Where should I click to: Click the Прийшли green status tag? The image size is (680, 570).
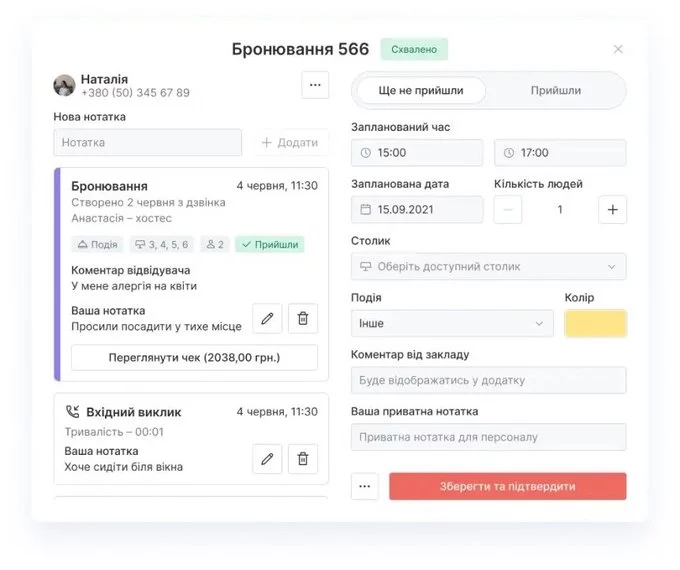[x=269, y=244]
